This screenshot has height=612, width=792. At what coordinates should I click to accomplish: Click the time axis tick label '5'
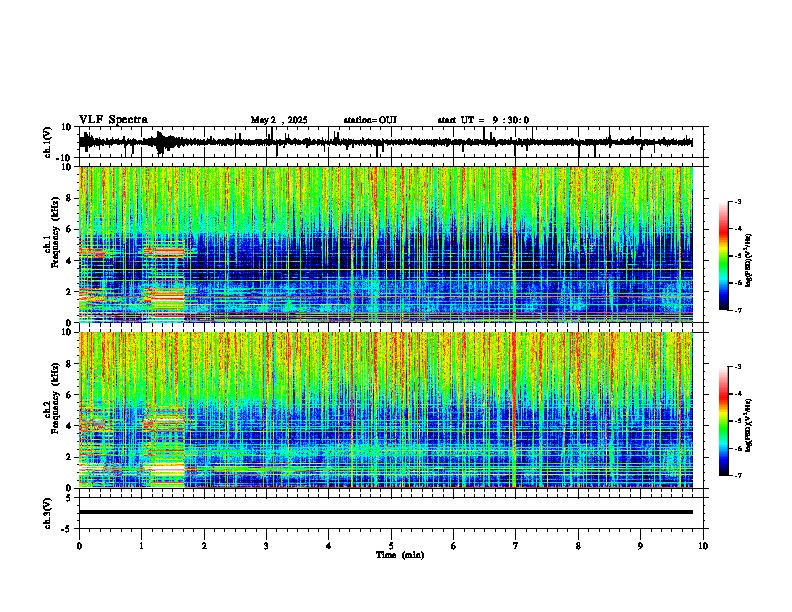point(391,546)
